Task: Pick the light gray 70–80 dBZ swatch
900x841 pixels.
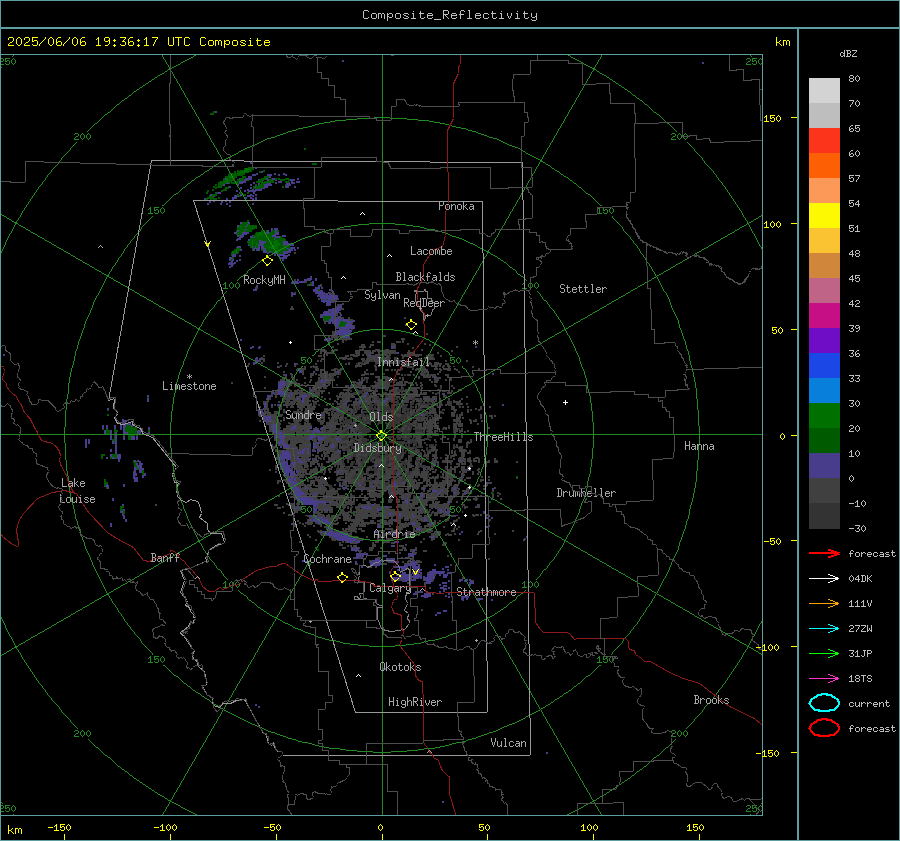Action: [824, 91]
